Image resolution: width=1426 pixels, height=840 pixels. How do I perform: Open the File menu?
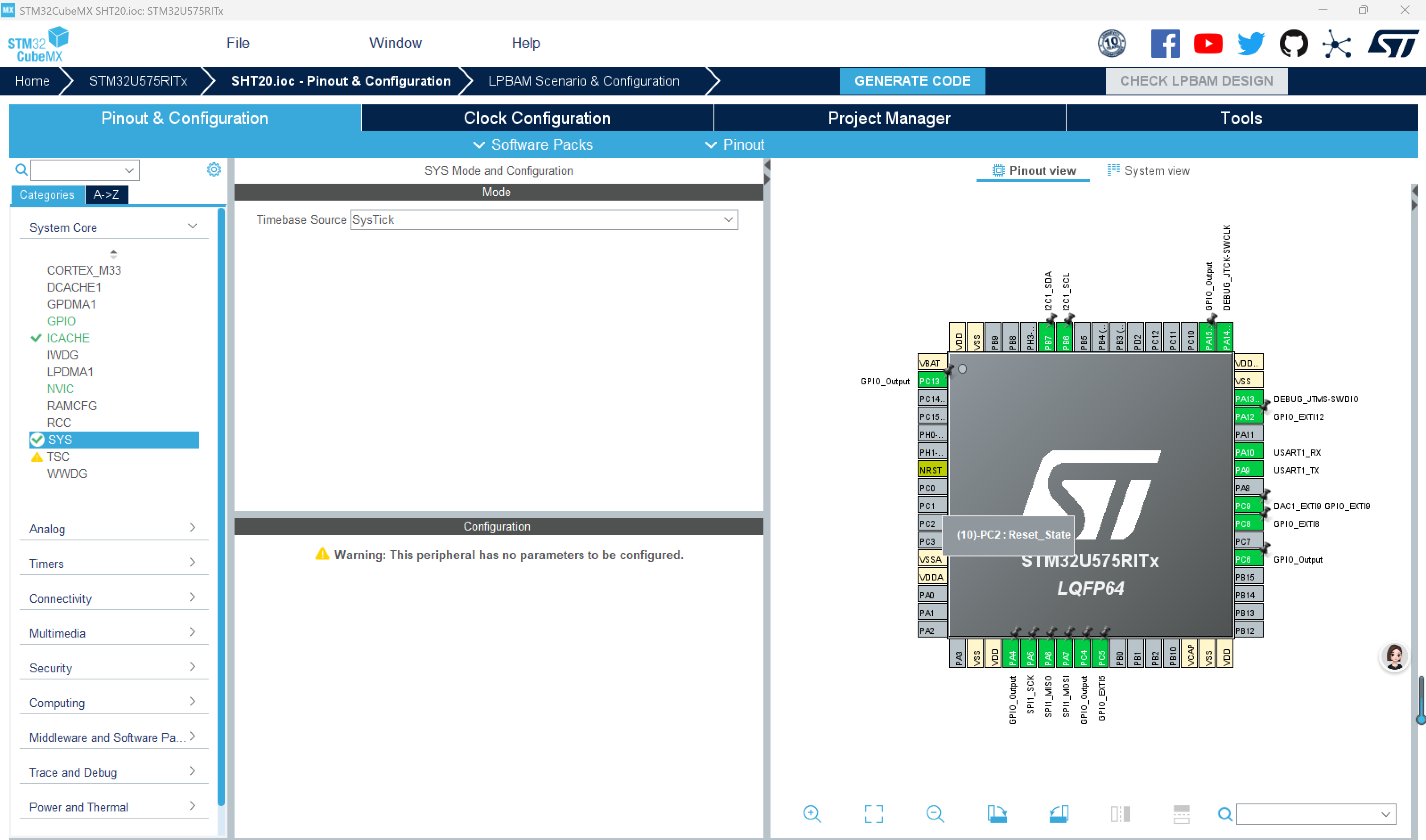pos(238,43)
